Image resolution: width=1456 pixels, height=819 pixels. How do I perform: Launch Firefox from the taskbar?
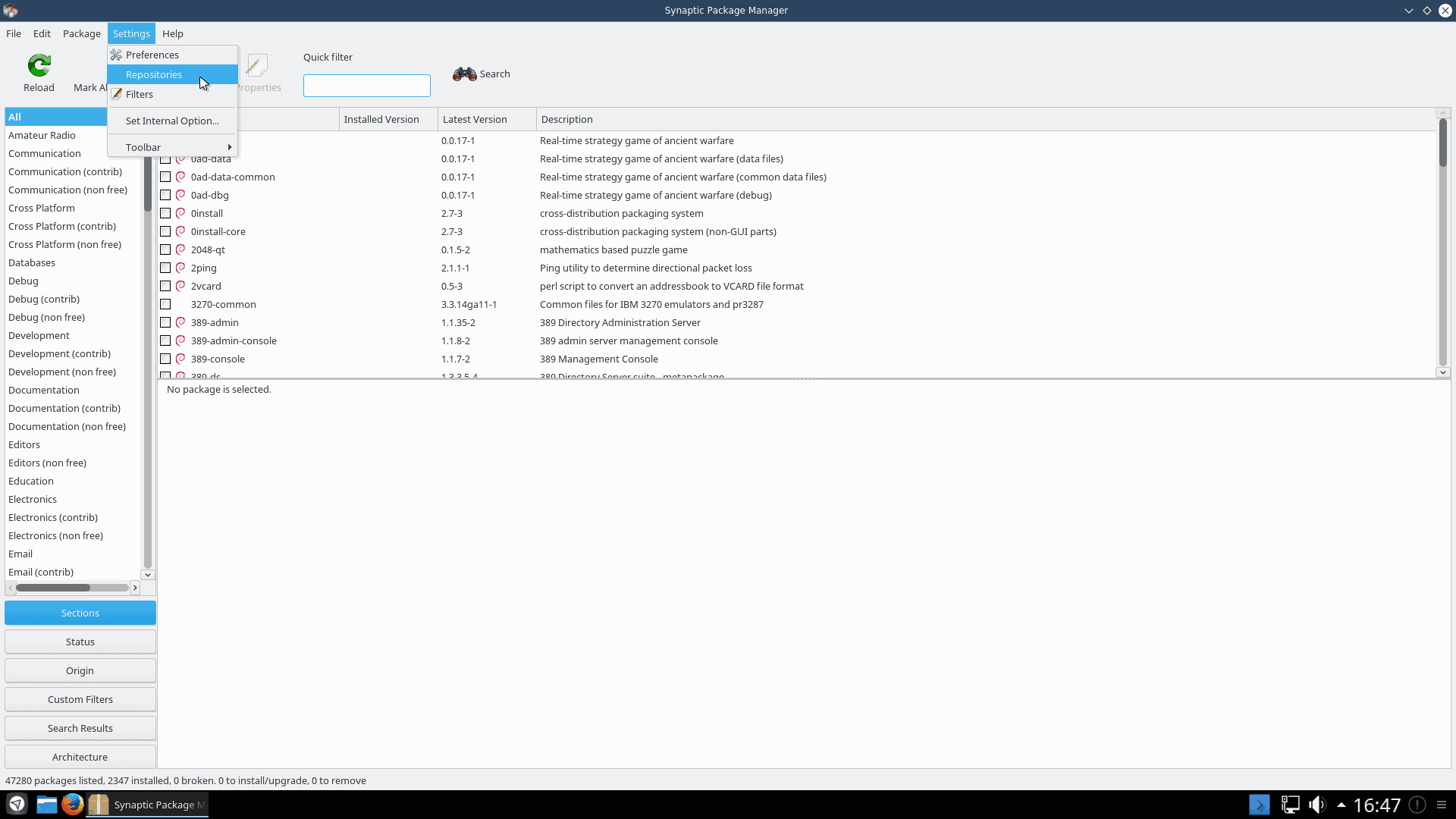(73, 804)
